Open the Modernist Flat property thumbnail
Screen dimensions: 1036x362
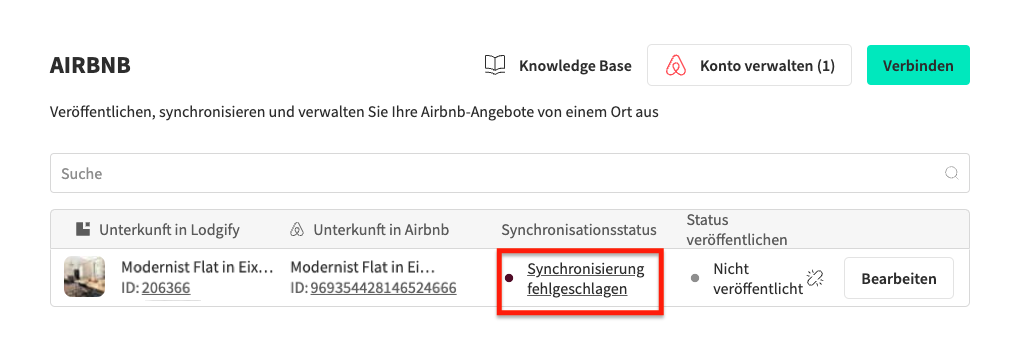pos(84,276)
